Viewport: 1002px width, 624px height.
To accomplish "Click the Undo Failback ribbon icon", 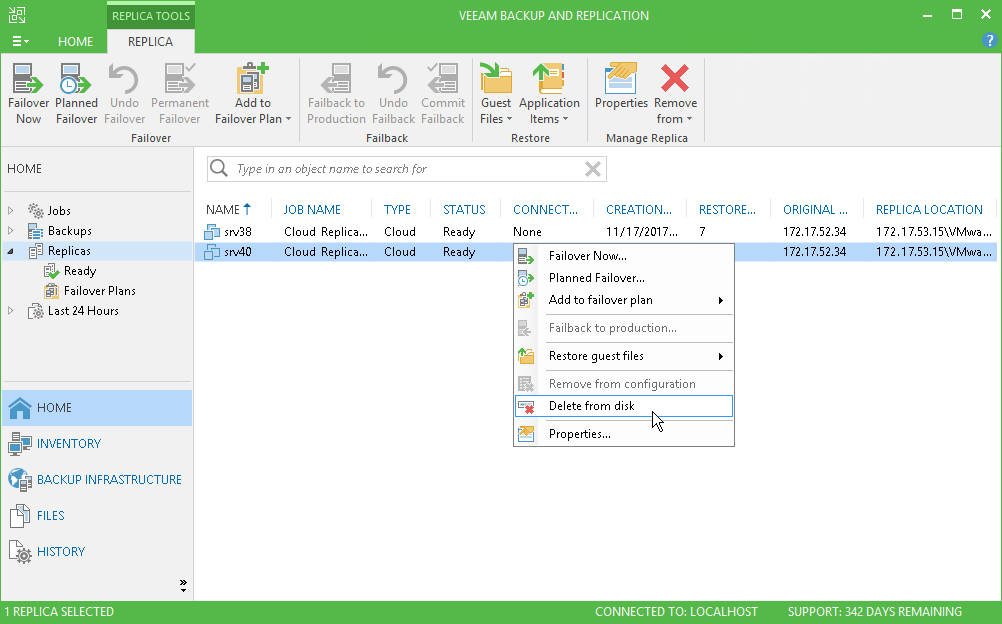I will click(393, 95).
